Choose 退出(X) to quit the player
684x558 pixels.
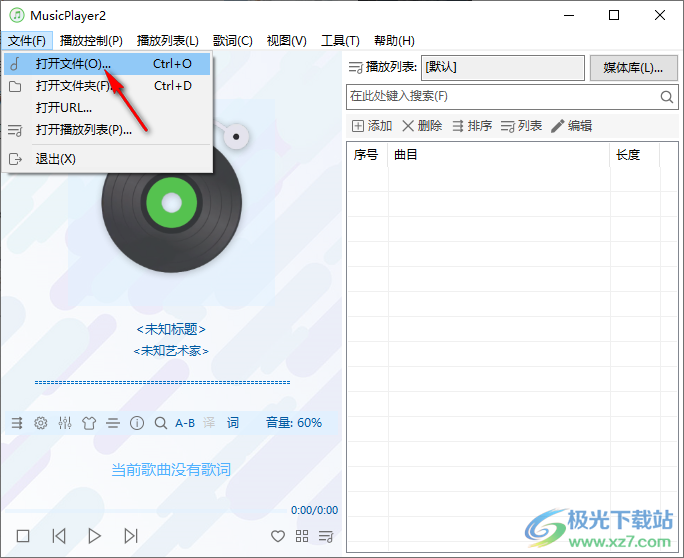click(107, 159)
